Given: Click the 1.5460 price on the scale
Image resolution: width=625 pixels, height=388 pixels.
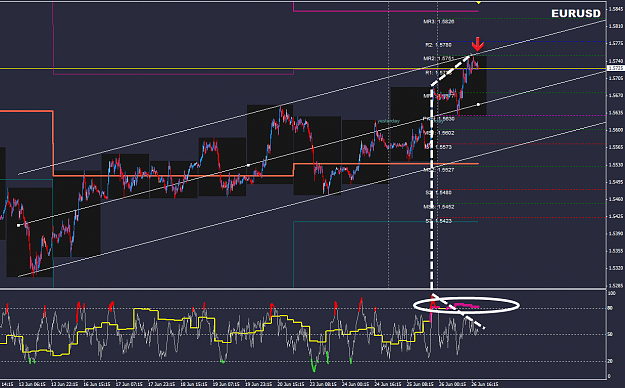Looking at the screenshot, I should click(616, 199).
